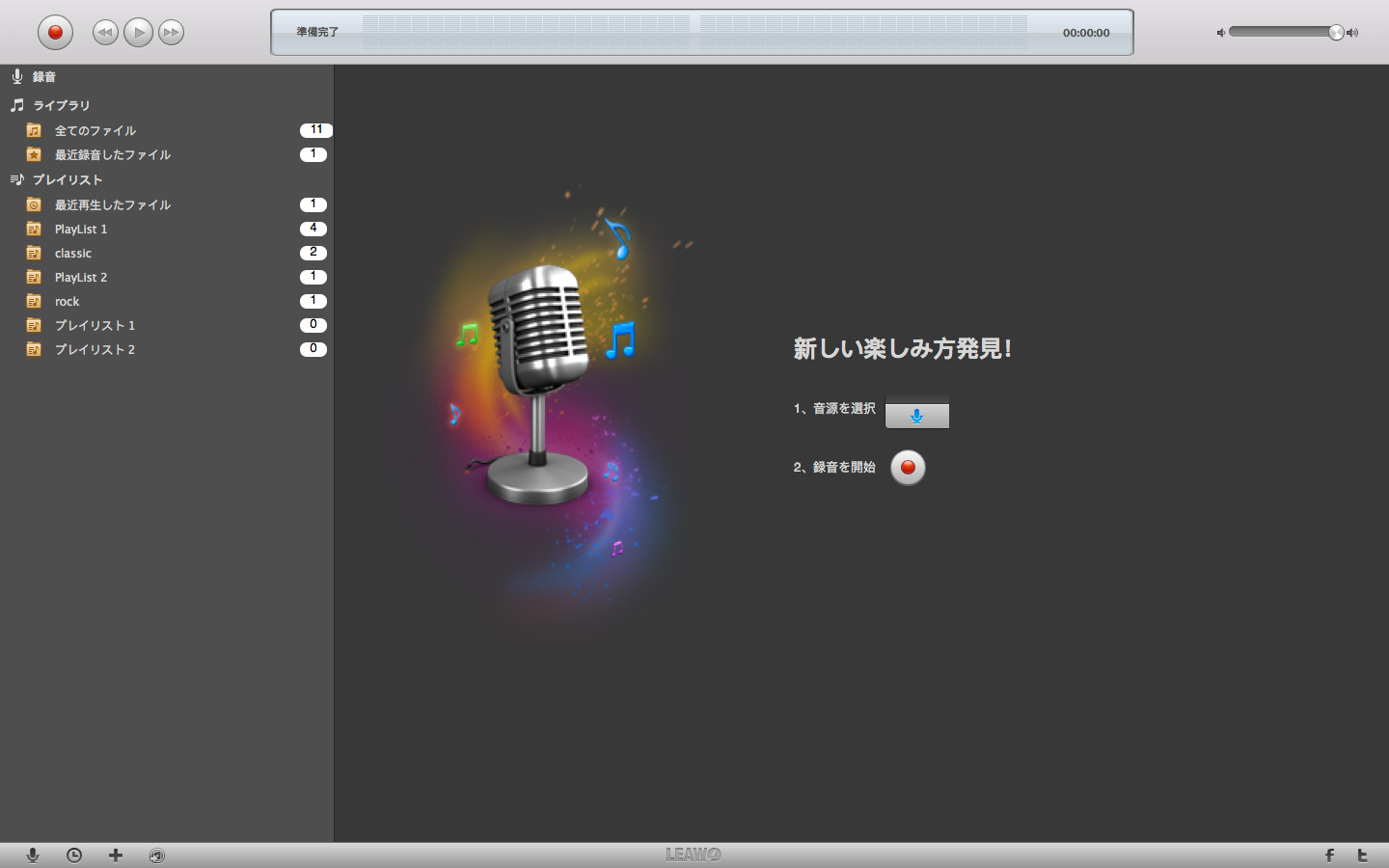
Task: Click the rewind button in the top toolbar
Action: click(x=105, y=32)
